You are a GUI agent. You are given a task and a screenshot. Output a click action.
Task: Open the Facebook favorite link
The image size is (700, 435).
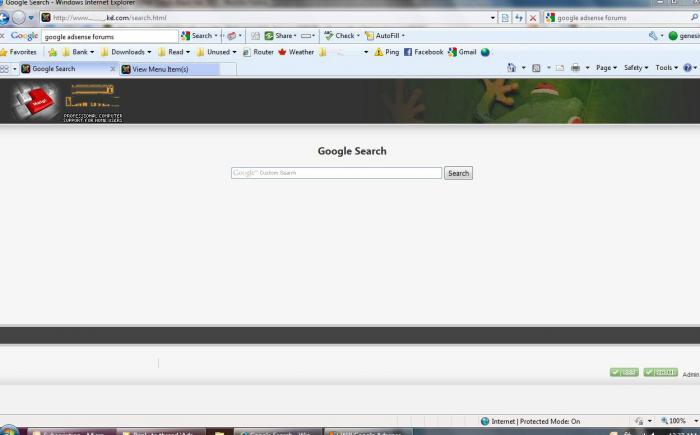pos(424,52)
